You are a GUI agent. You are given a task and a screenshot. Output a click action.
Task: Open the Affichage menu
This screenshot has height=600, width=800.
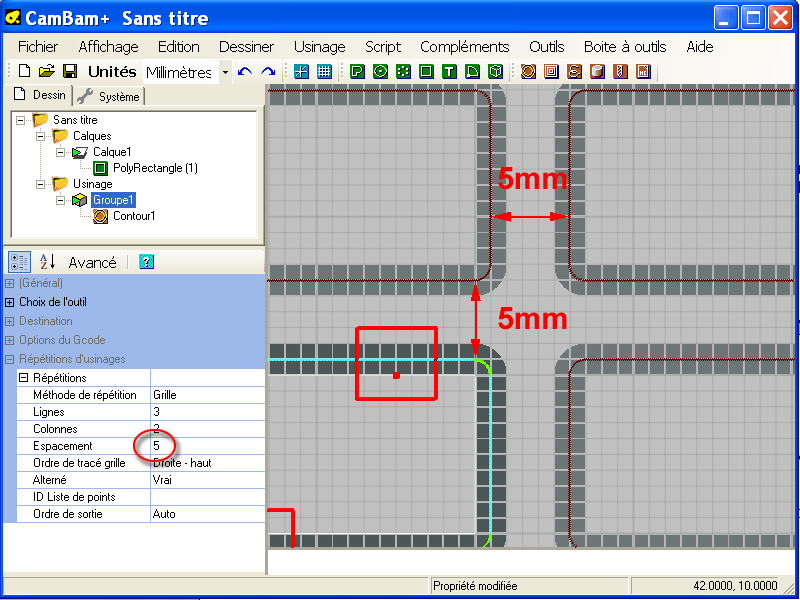pyautogui.click(x=108, y=47)
